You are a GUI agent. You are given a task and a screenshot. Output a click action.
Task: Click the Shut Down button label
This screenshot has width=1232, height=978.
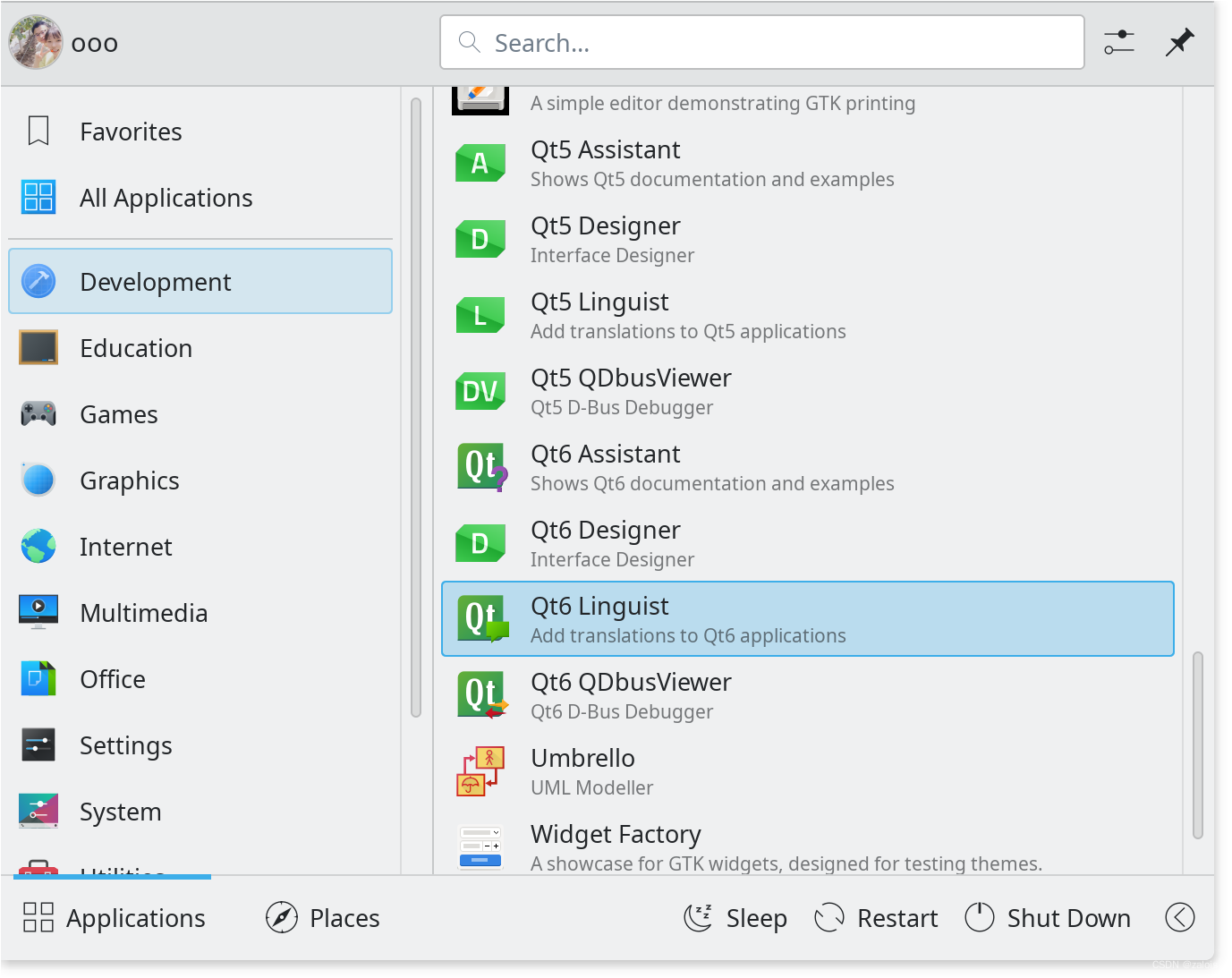[1069, 918]
